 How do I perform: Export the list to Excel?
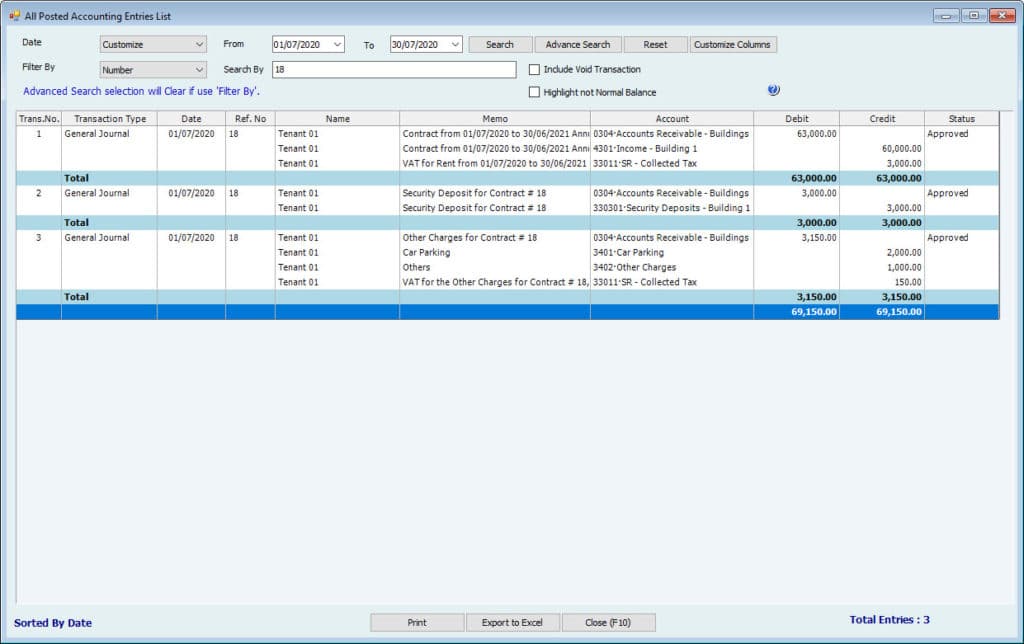tap(512, 622)
